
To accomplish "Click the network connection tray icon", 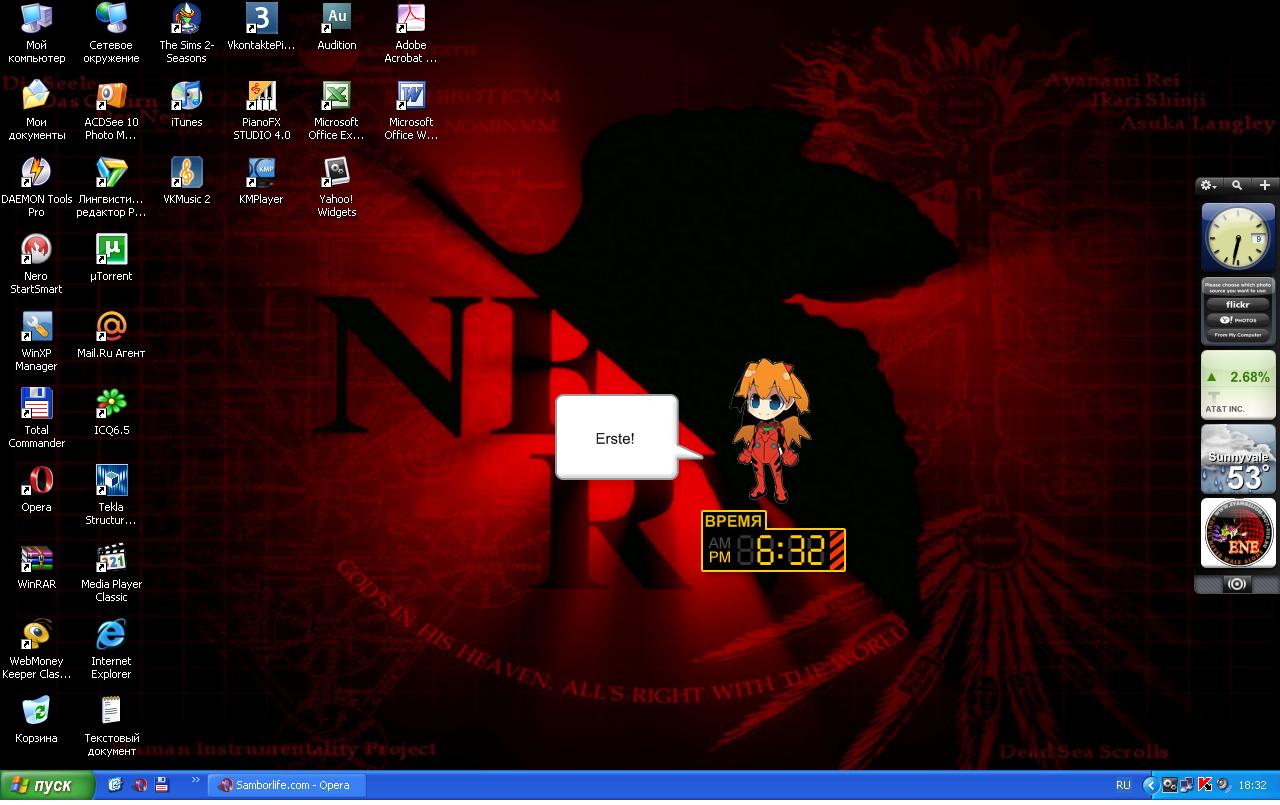I will click(1187, 785).
